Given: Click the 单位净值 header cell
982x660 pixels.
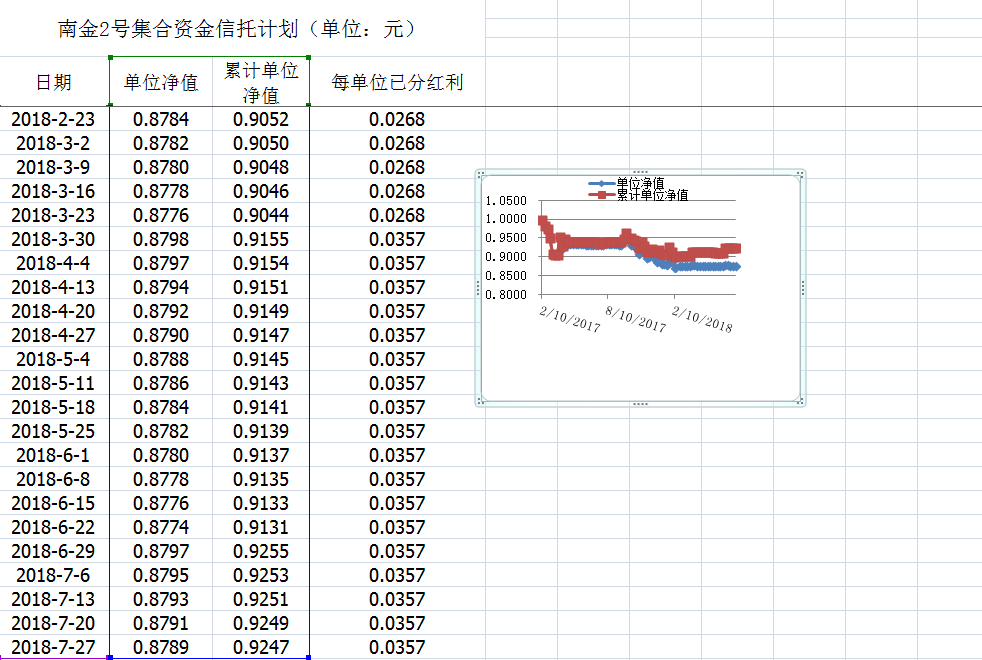Looking at the screenshot, I should click(x=161, y=82).
